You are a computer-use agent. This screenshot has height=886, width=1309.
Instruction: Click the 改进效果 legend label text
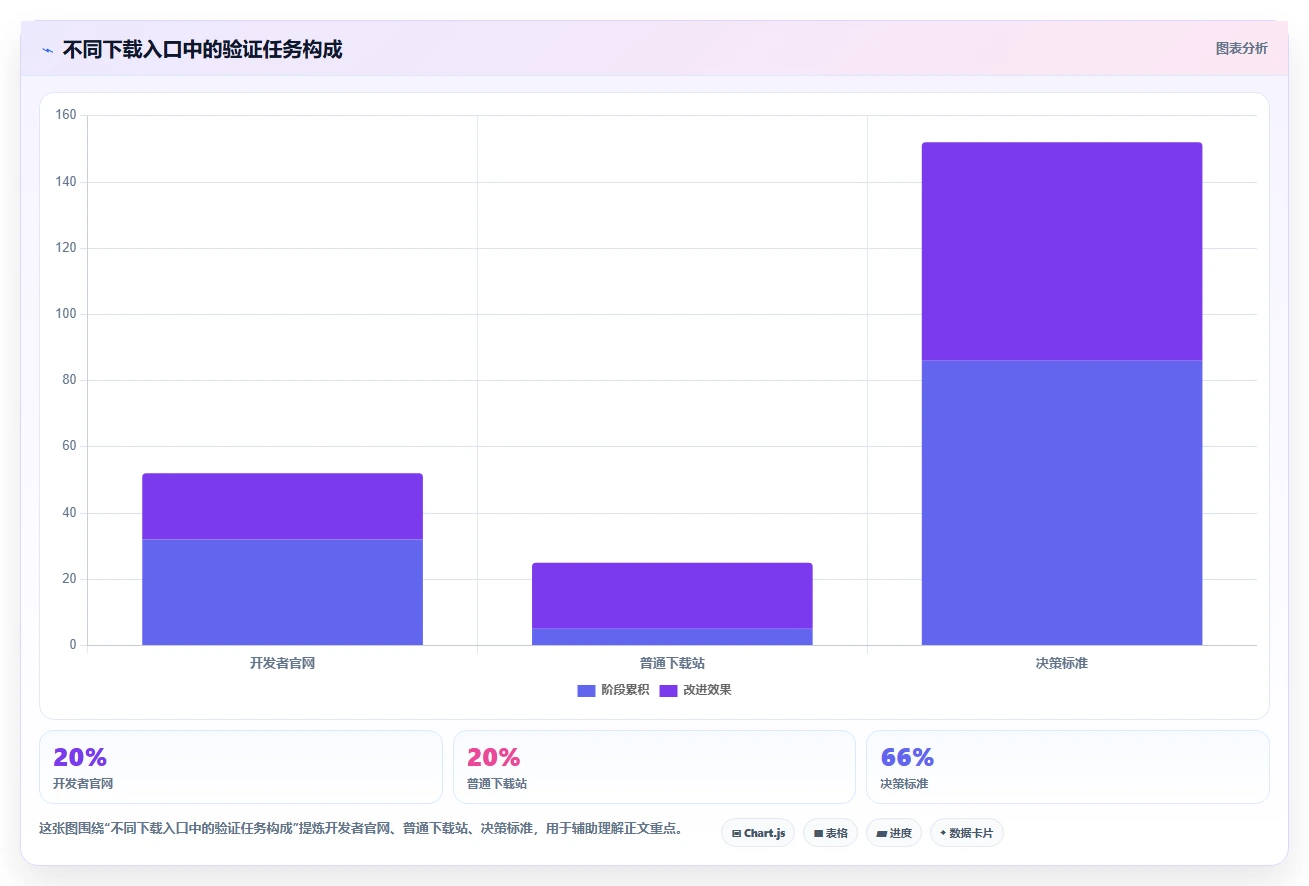[707, 690]
